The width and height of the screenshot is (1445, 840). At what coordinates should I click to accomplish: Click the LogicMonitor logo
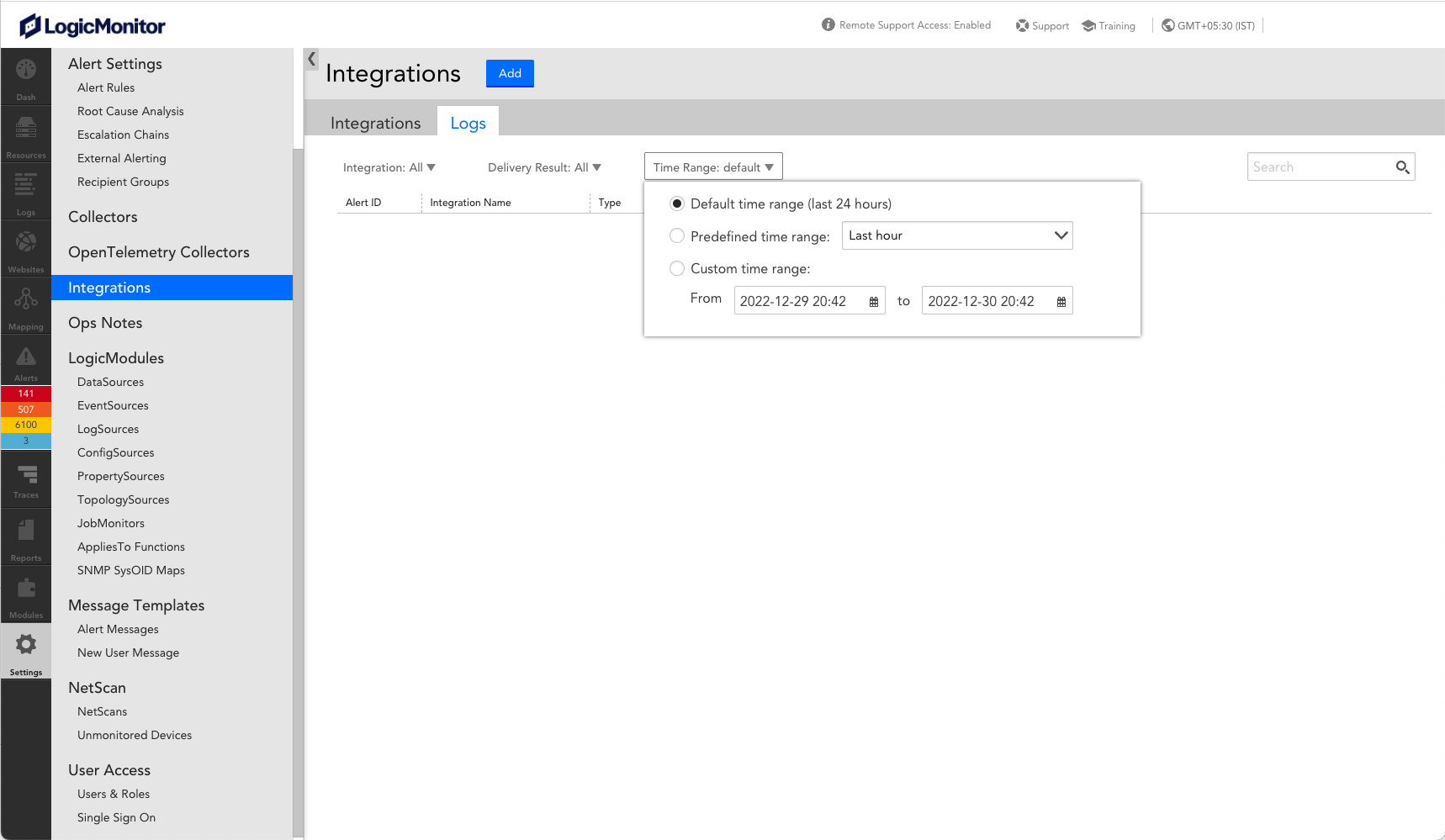[93, 26]
